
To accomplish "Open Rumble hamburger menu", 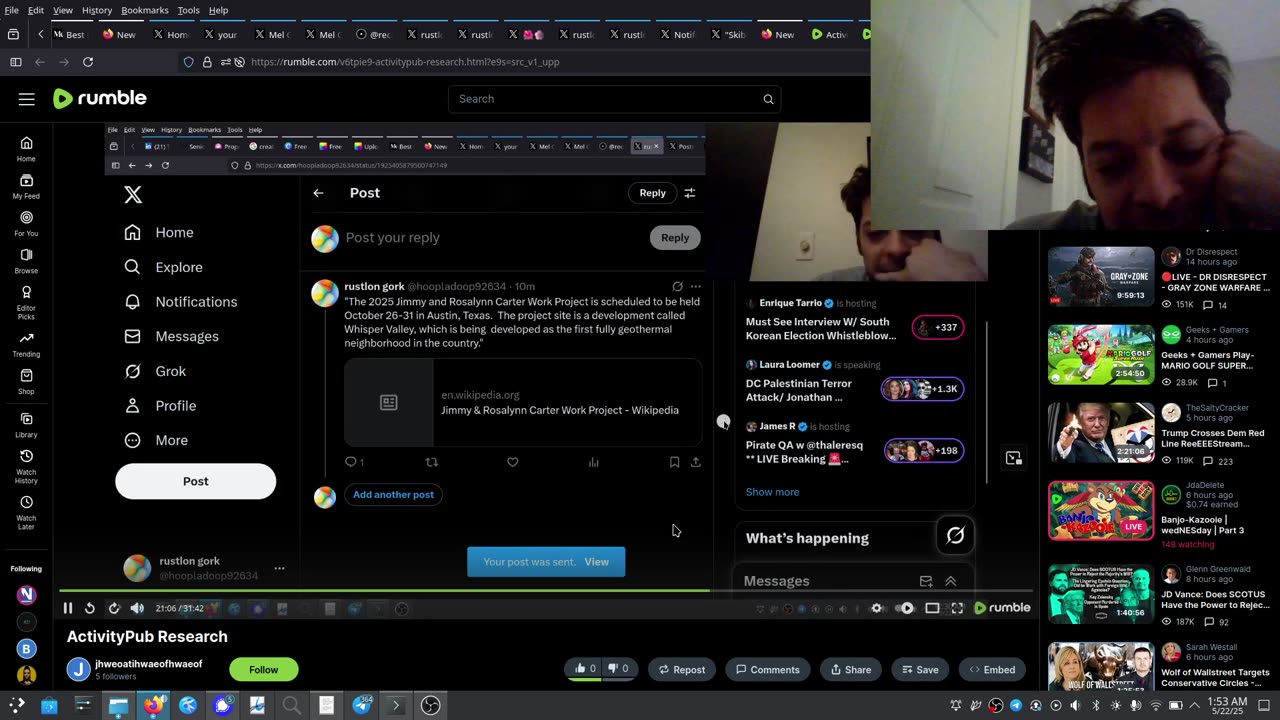I will point(27,99).
